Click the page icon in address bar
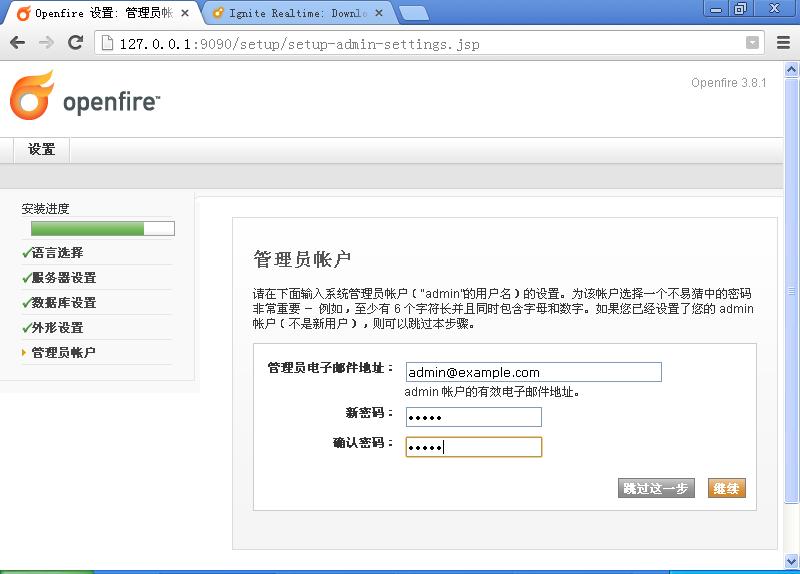 point(107,43)
